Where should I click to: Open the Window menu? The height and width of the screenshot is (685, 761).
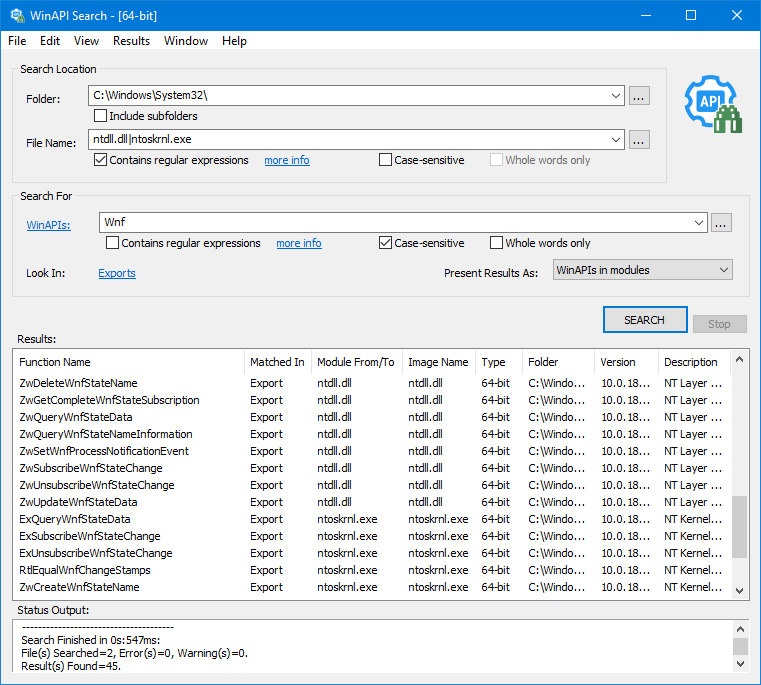(186, 41)
